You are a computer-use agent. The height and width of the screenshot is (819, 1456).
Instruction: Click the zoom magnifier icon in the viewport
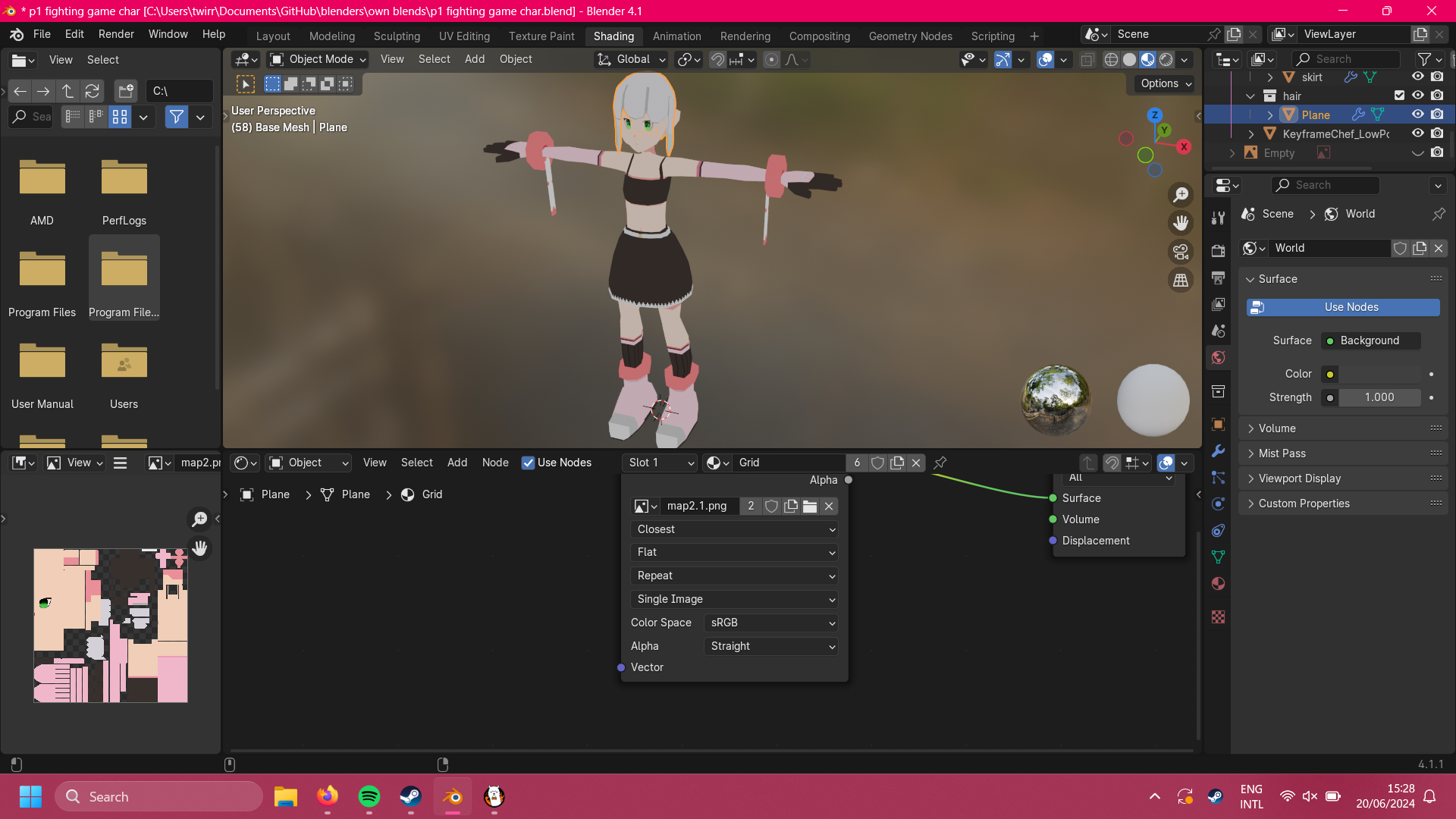click(x=1181, y=194)
